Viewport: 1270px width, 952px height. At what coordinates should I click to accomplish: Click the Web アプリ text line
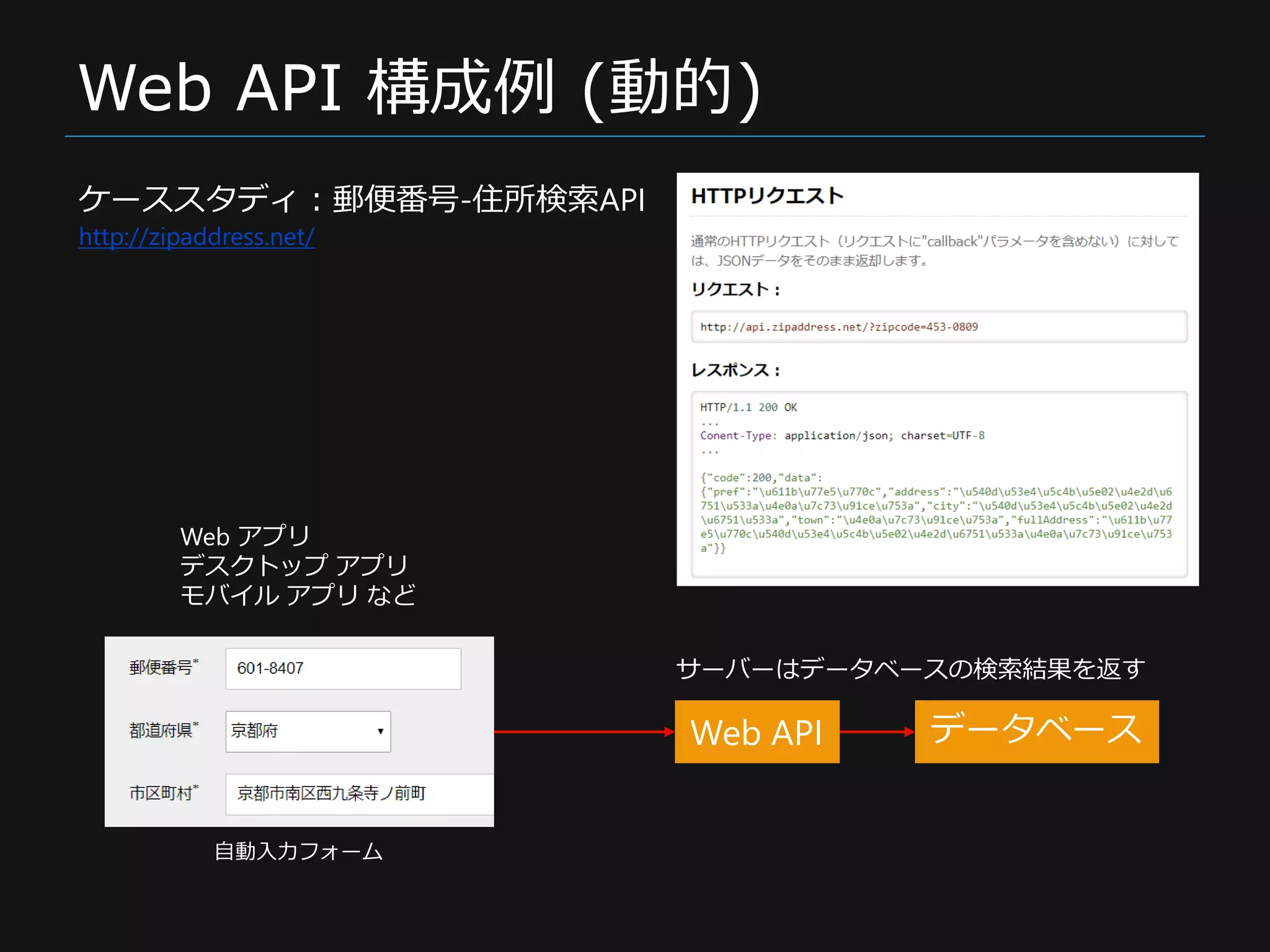[x=245, y=535]
